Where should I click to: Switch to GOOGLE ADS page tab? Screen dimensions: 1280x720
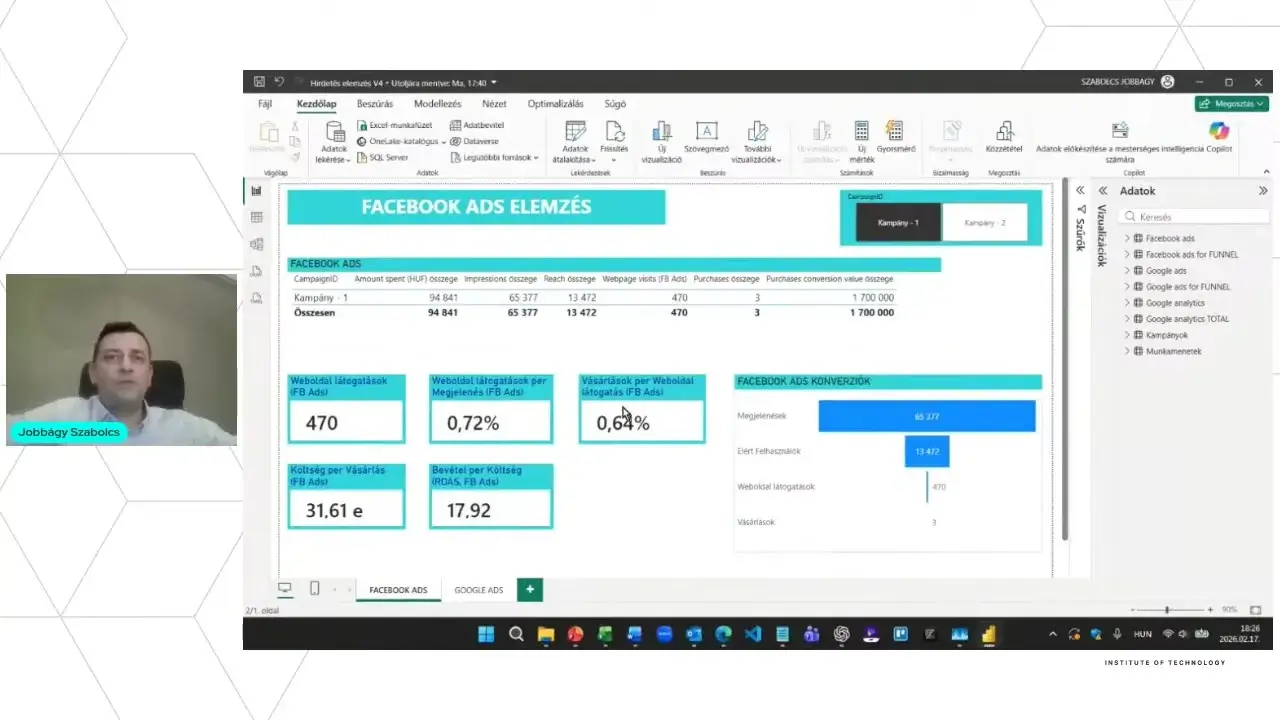click(479, 590)
